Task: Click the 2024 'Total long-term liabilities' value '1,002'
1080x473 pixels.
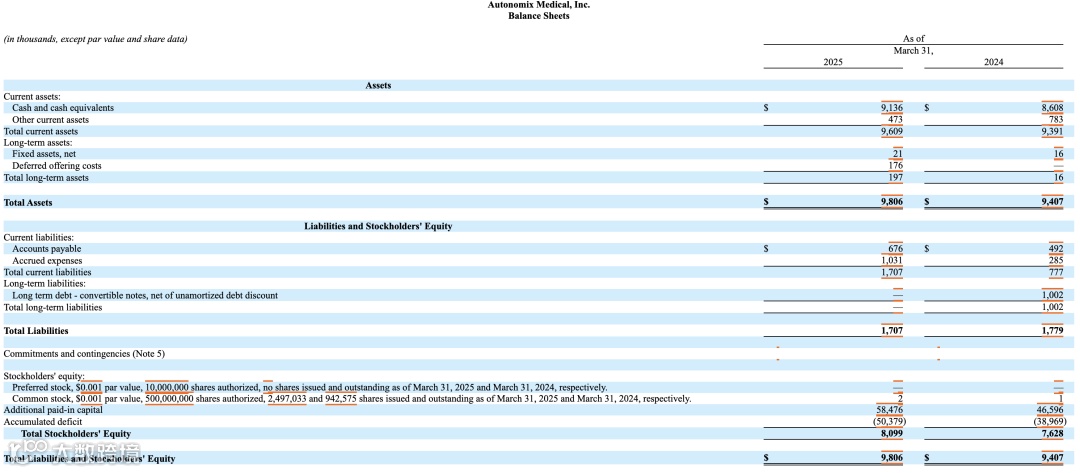Action: (1052, 307)
